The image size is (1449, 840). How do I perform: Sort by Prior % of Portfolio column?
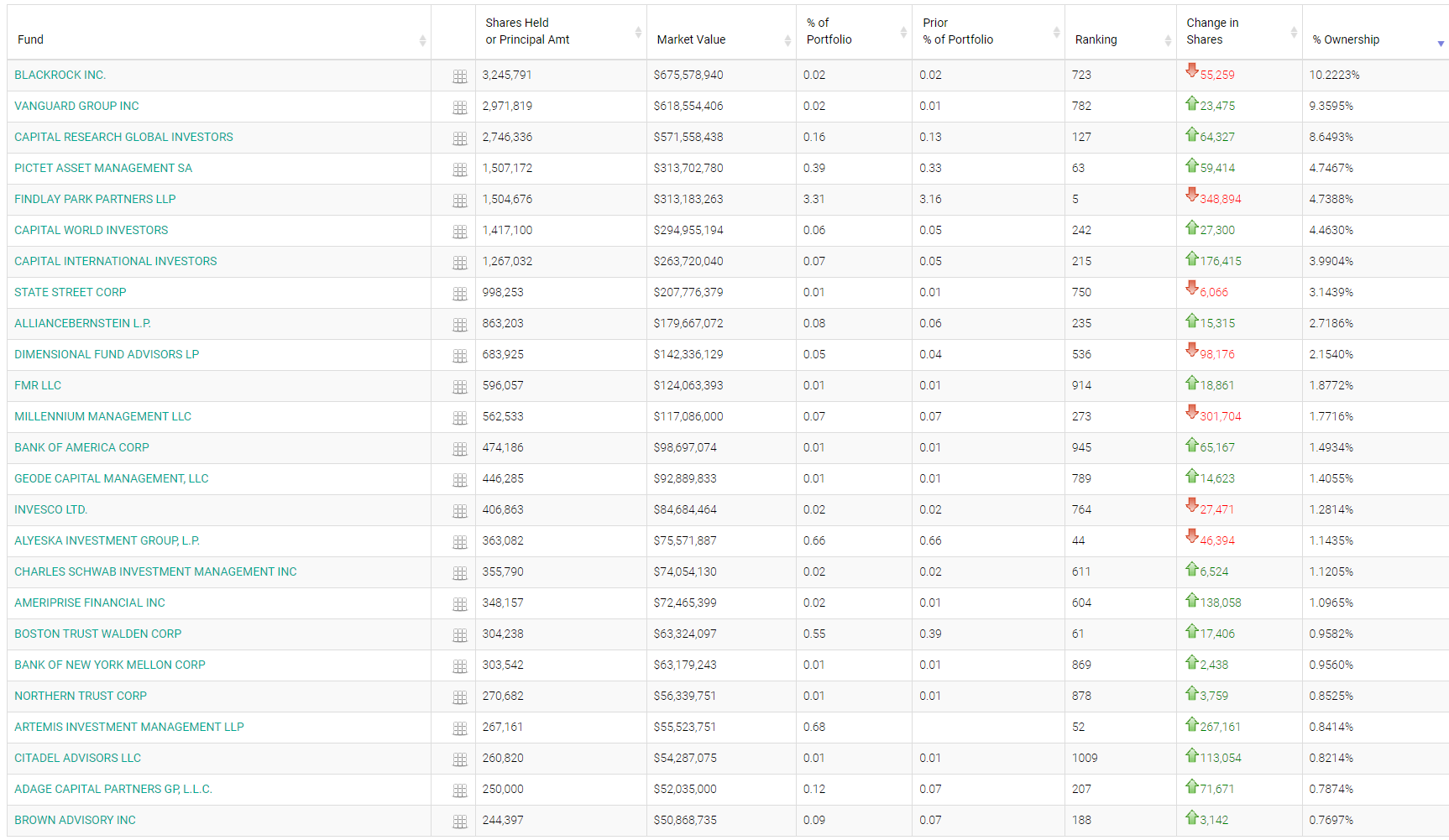point(988,32)
